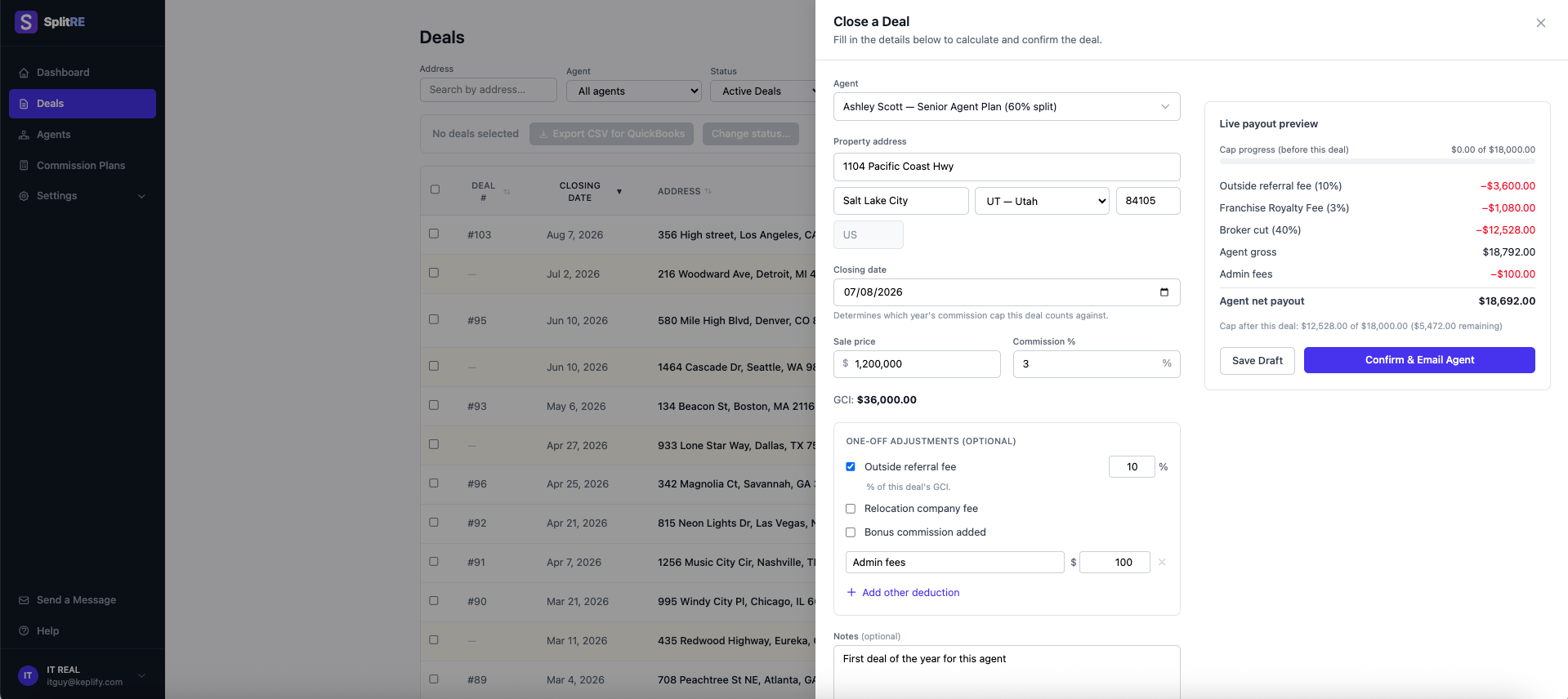Click plus icon to add other deduction
This screenshot has height=699, width=1568.
851,592
